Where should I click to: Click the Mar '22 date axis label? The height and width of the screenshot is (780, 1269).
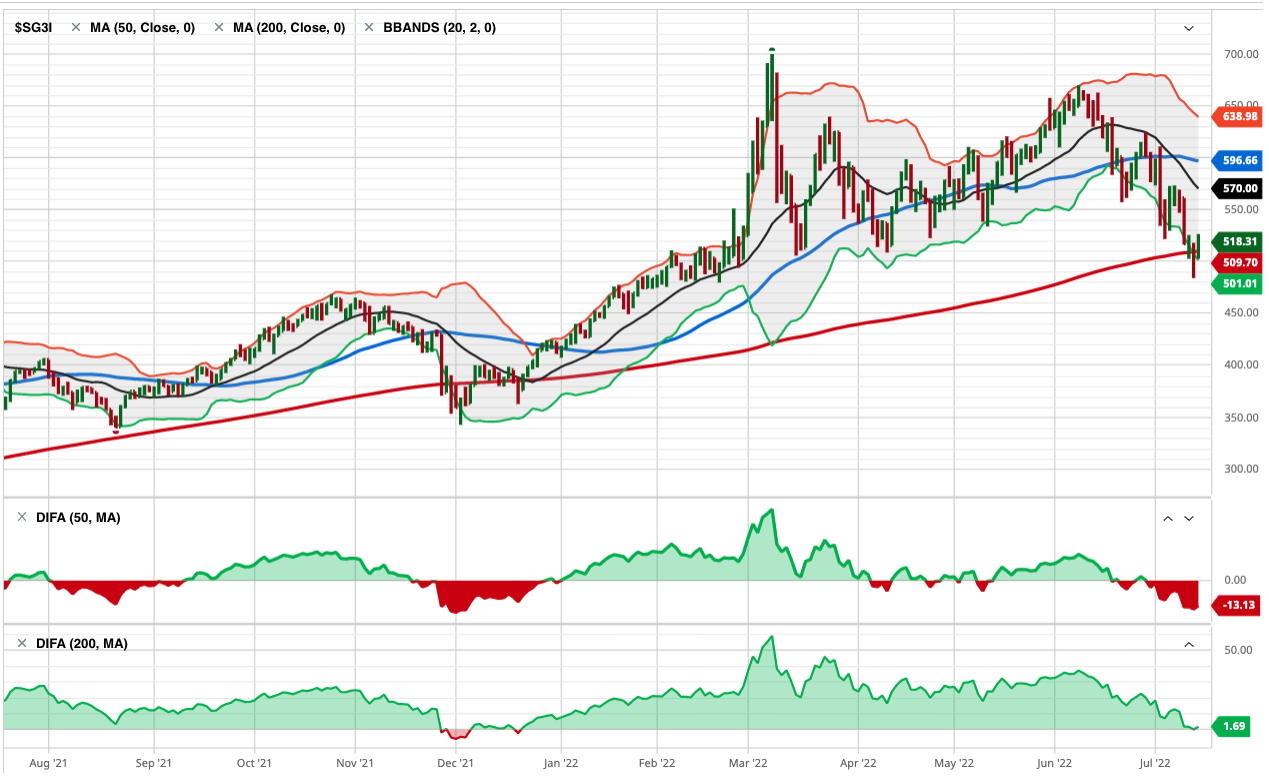tap(749, 762)
